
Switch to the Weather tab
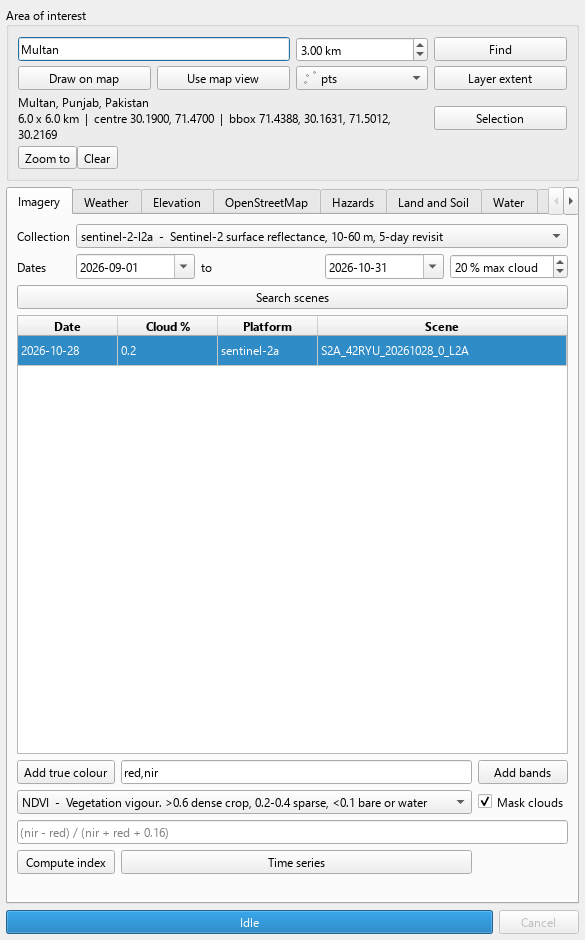click(x=106, y=203)
